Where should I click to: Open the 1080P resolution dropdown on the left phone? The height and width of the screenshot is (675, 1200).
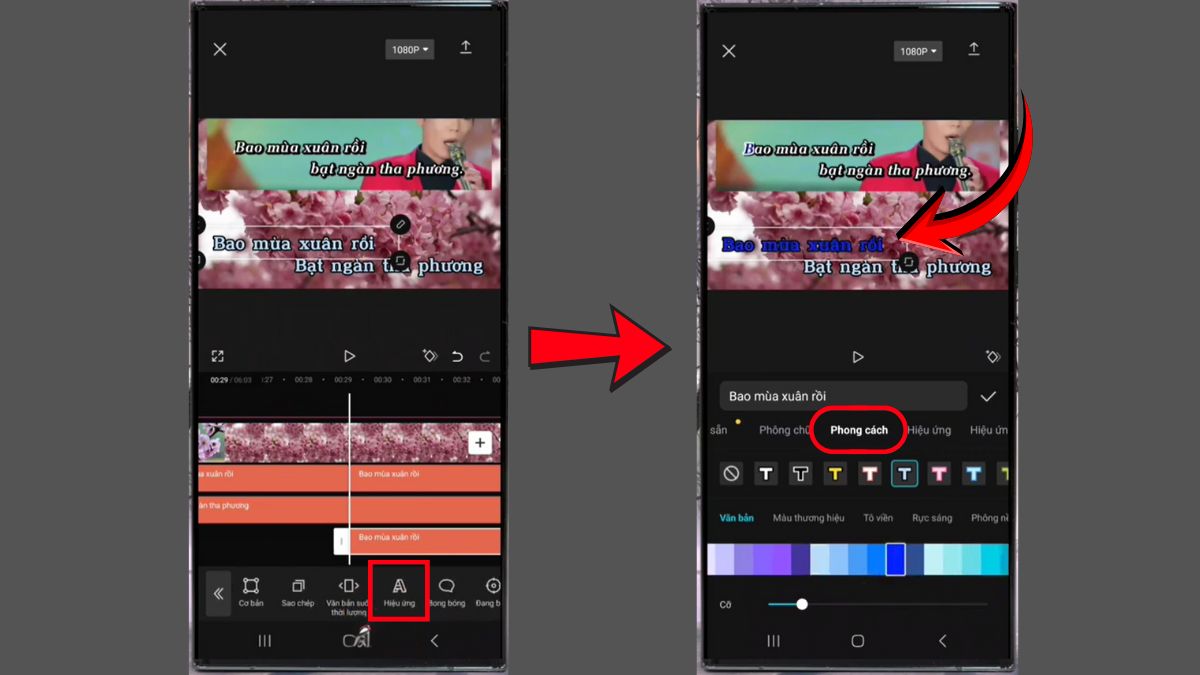tap(410, 50)
